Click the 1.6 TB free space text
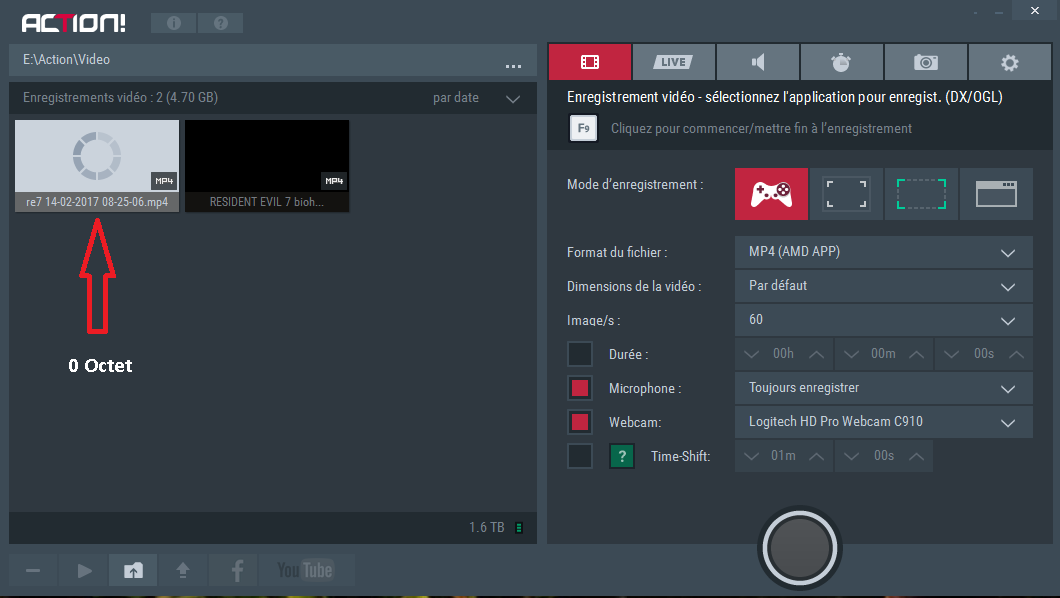The image size is (1060, 598). click(x=487, y=527)
